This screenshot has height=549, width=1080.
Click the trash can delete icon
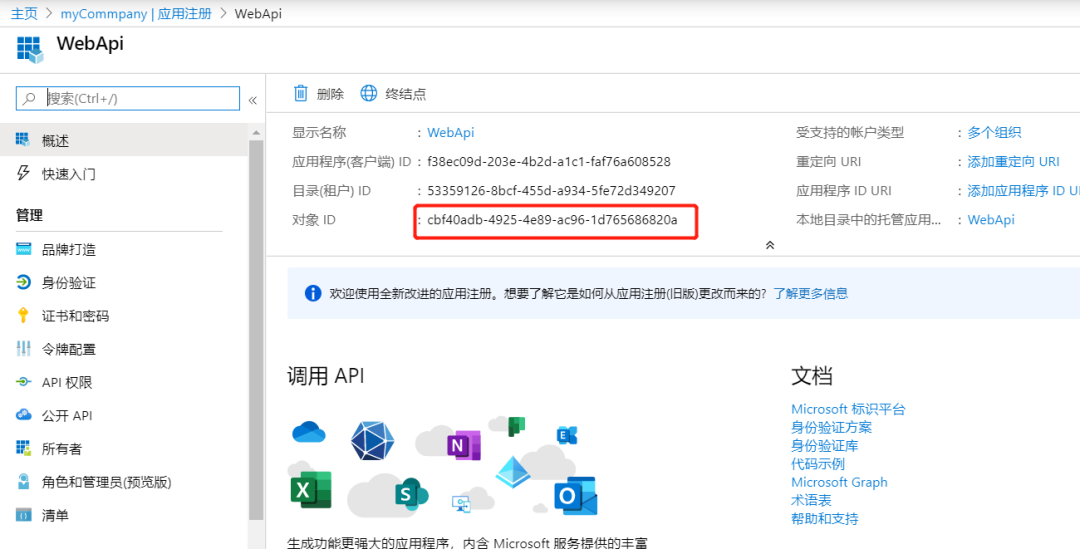(x=300, y=94)
